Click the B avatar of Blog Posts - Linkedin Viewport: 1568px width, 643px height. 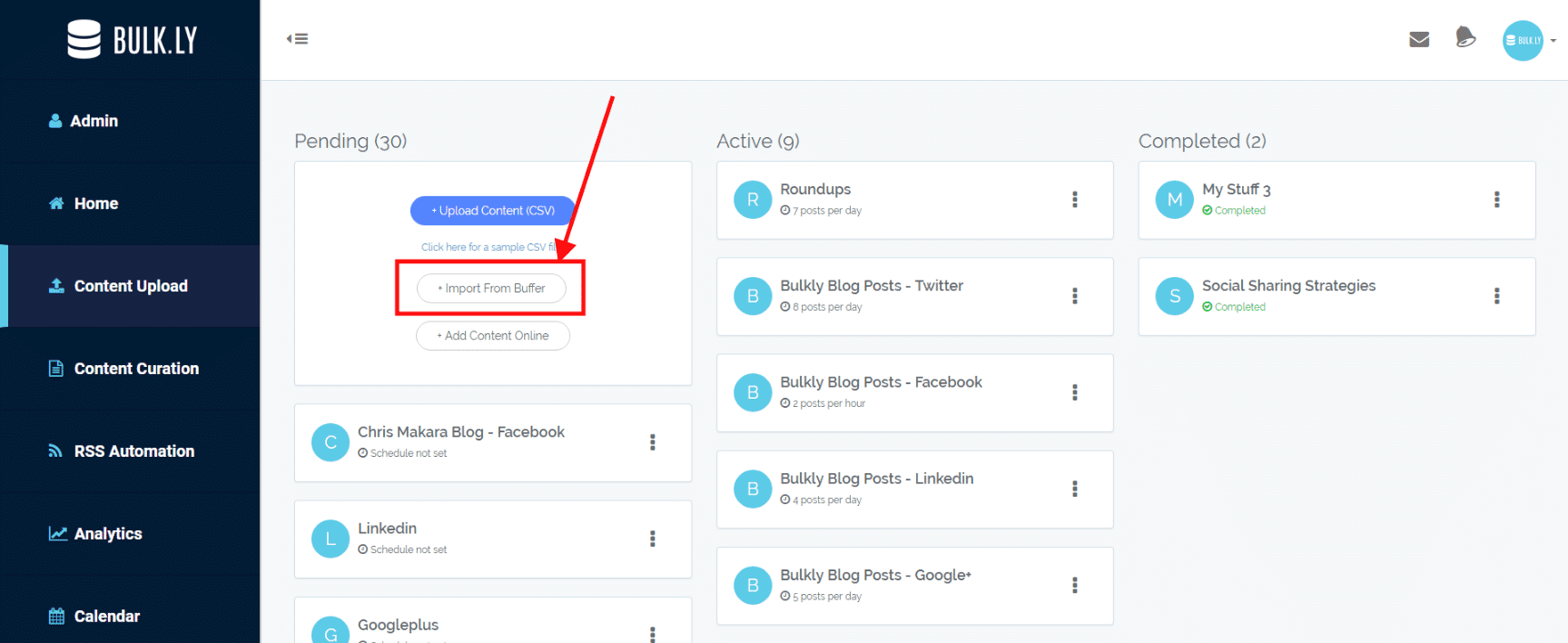tap(753, 489)
